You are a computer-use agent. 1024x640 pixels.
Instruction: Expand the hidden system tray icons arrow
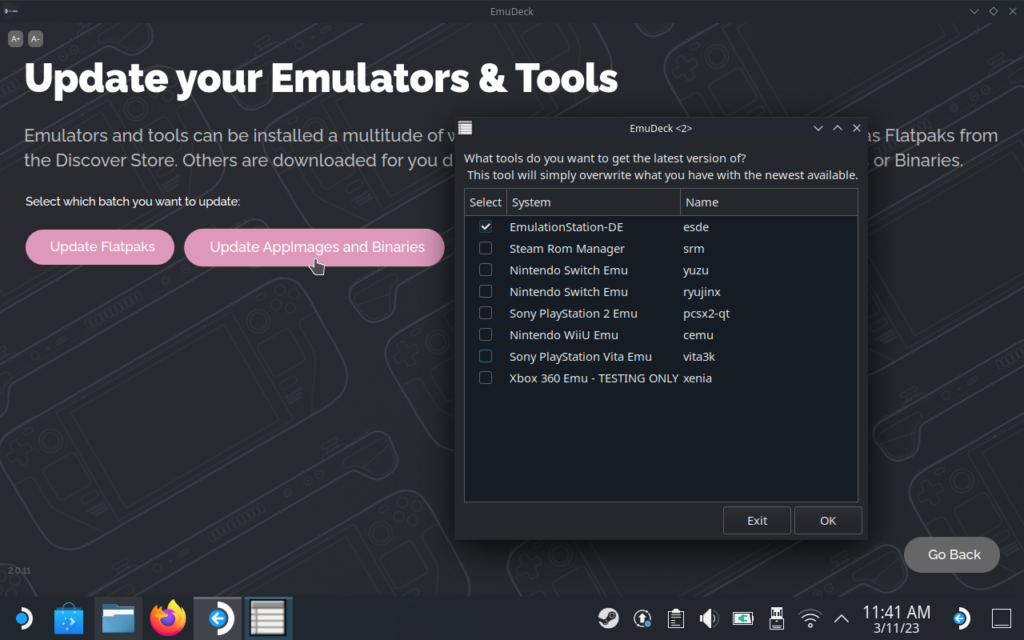[x=841, y=618]
